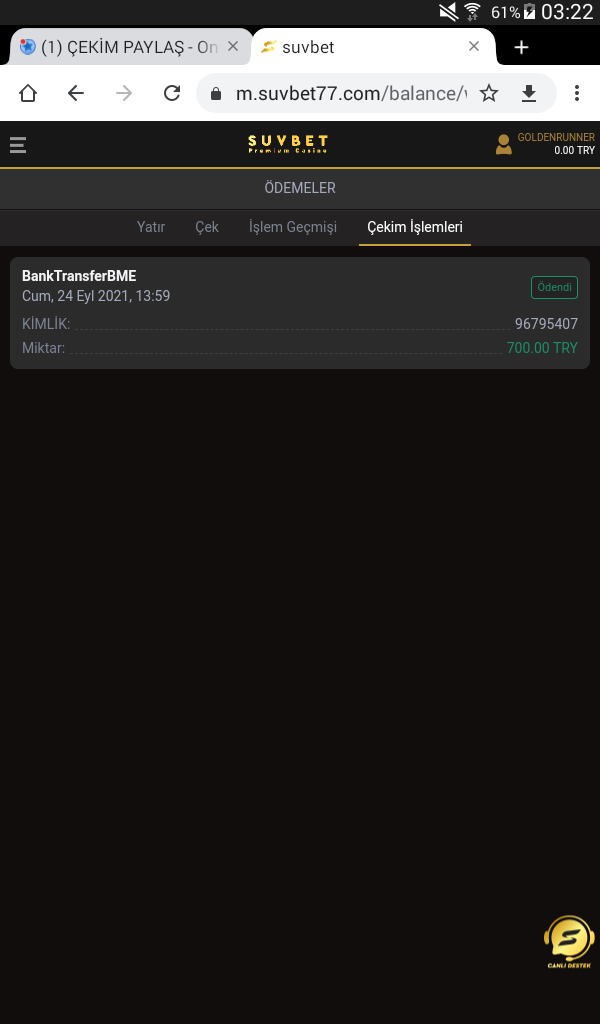Reload the current page
The height and width of the screenshot is (1024, 600).
tap(172, 93)
